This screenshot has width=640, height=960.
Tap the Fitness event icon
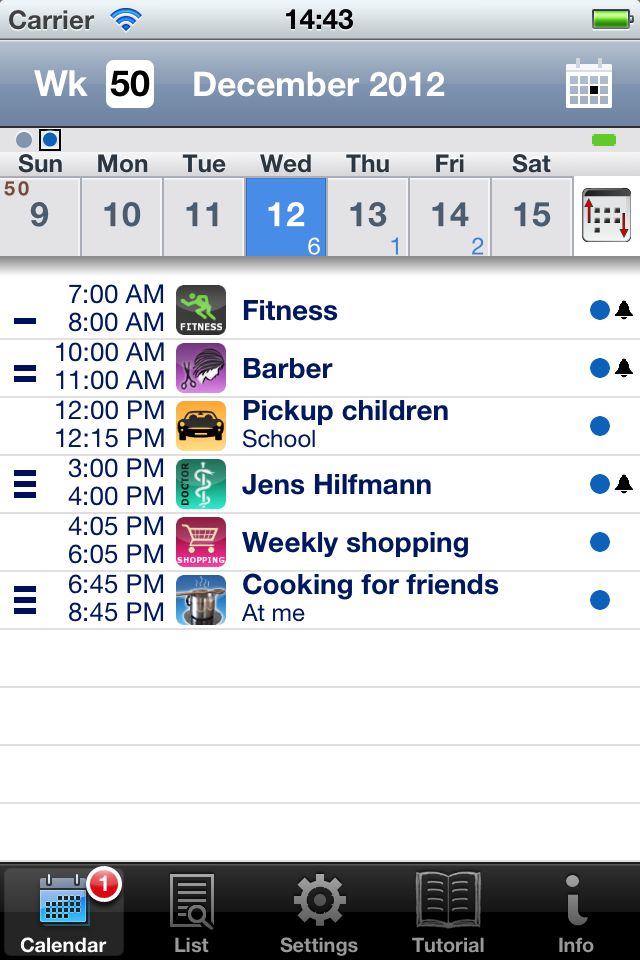[x=201, y=310]
